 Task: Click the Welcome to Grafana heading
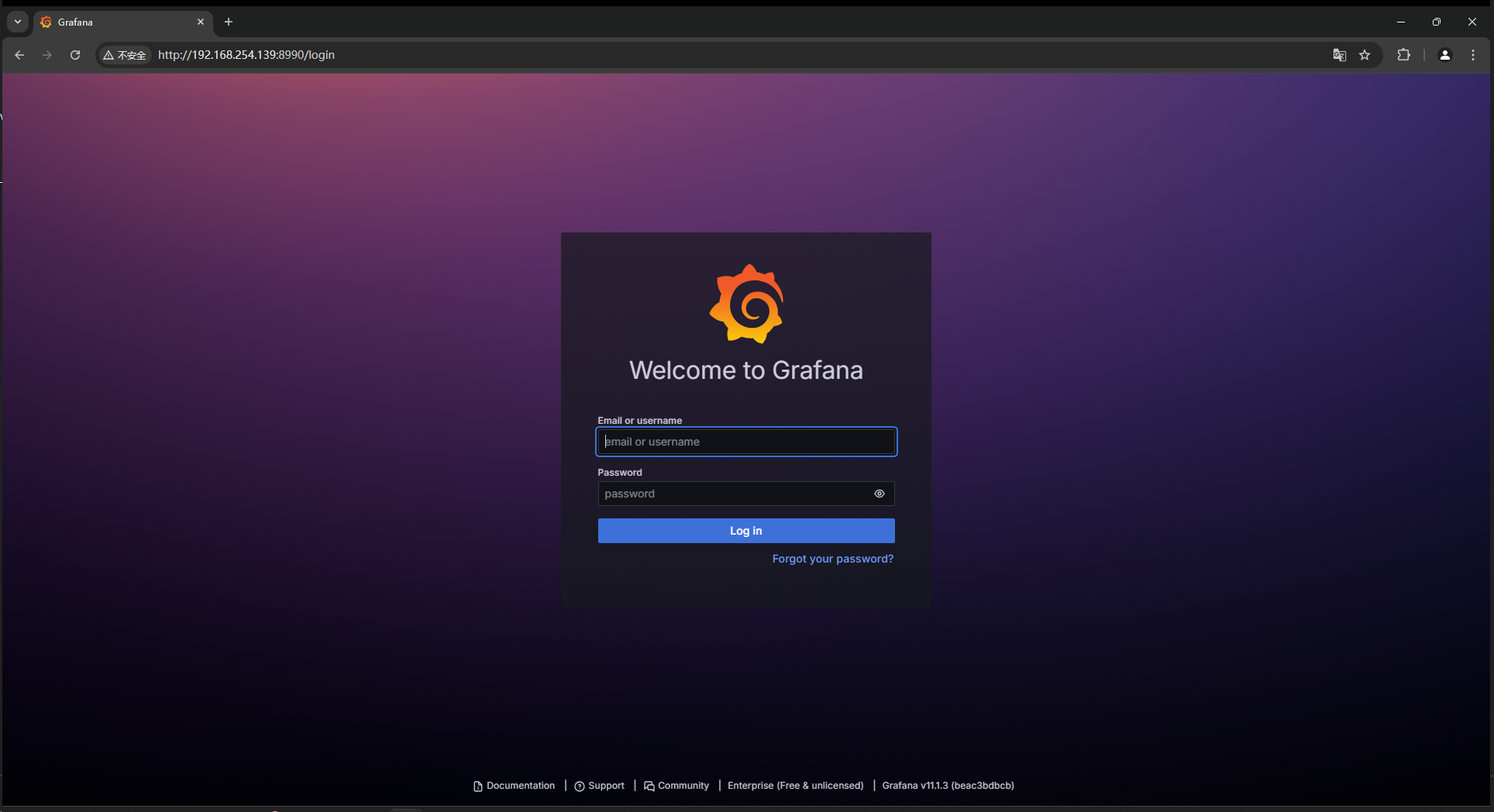[x=746, y=370]
